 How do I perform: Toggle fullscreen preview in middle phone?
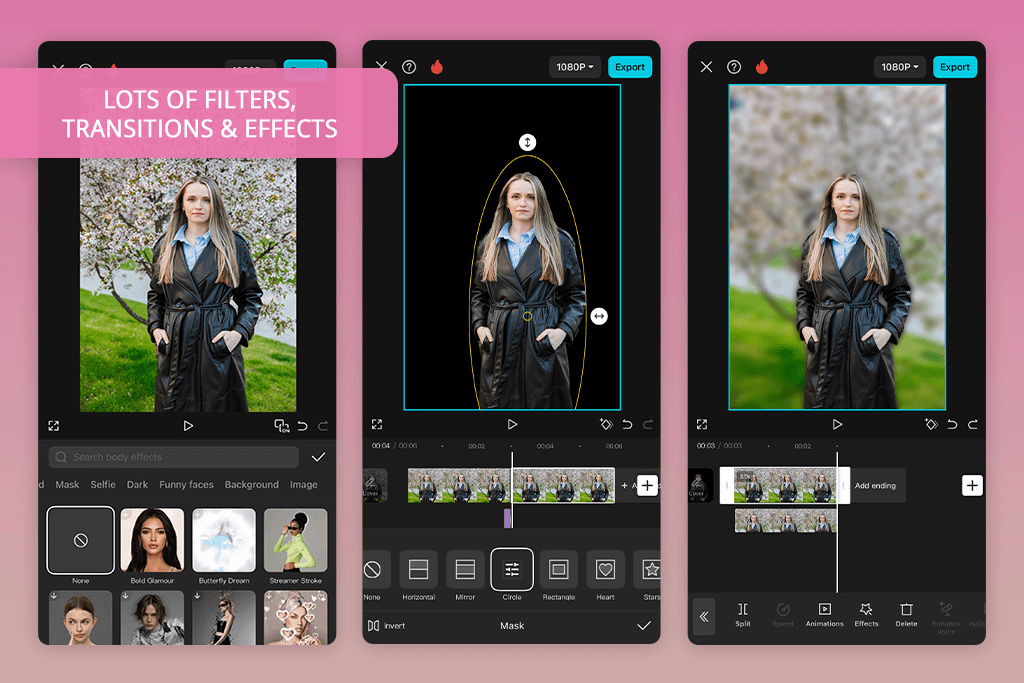coord(377,424)
